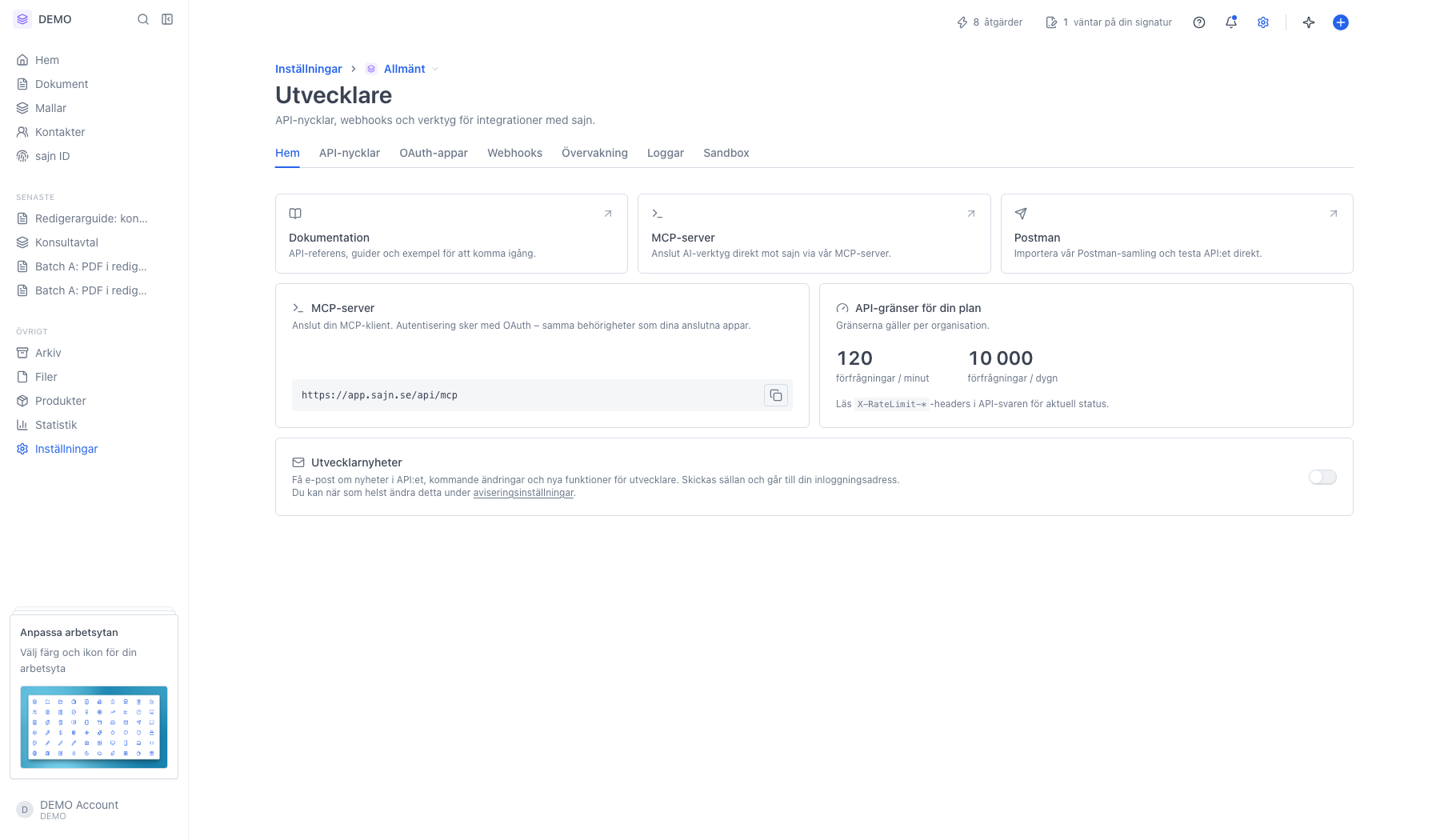Viewport: 1440px width, 840px height.
Task: Click the Dokumentation book icon
Action: pos(295,214)
